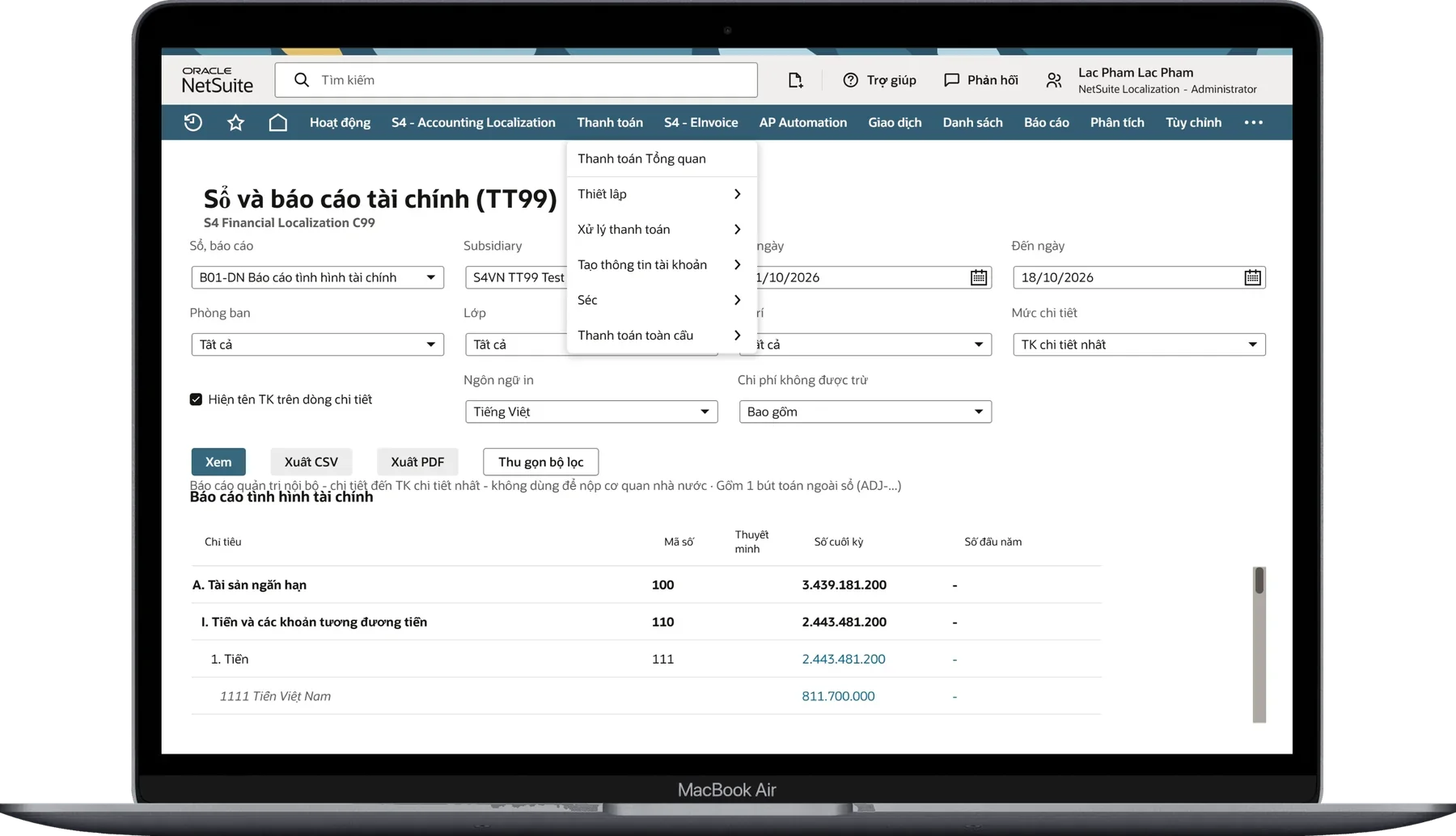This screenshot has height=836, width=1456.
Task: Open the S4 - EInvoice menu
Action: [700, 122]
